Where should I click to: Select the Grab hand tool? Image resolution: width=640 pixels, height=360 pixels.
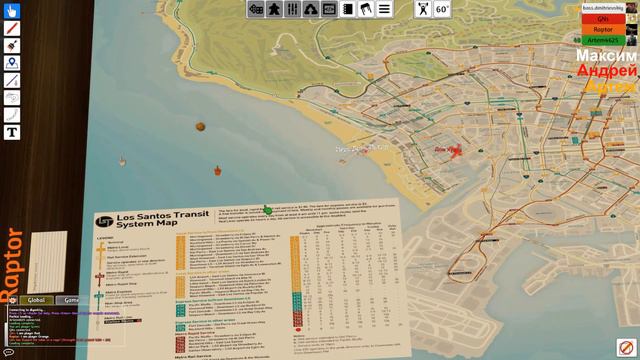[12, 11]
